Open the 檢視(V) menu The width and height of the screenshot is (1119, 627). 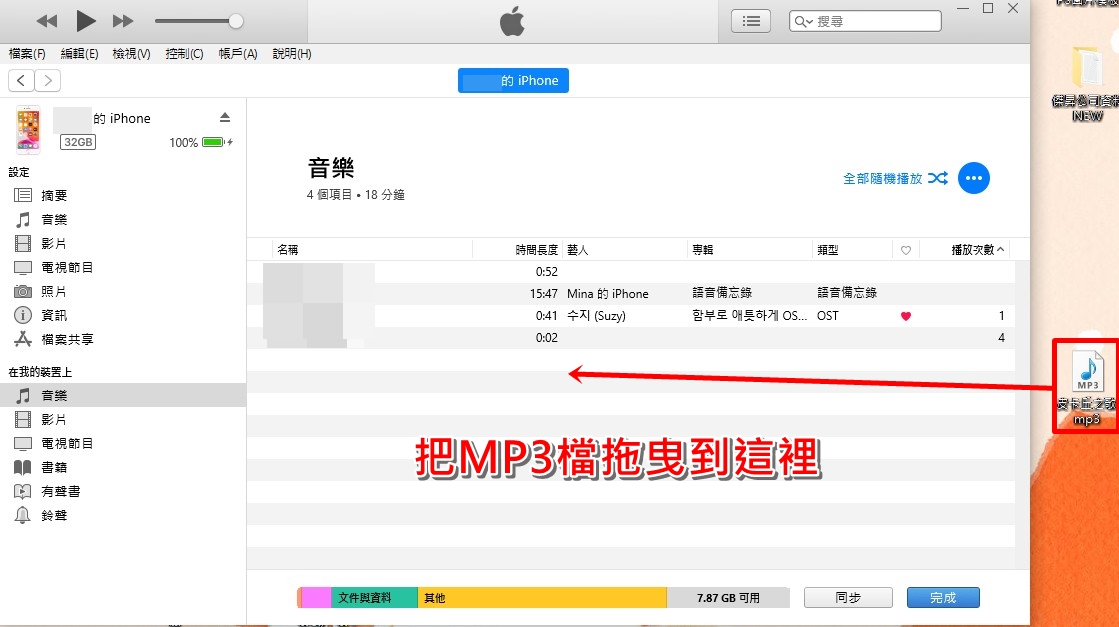pyautogui.click(x=131, y=53)
